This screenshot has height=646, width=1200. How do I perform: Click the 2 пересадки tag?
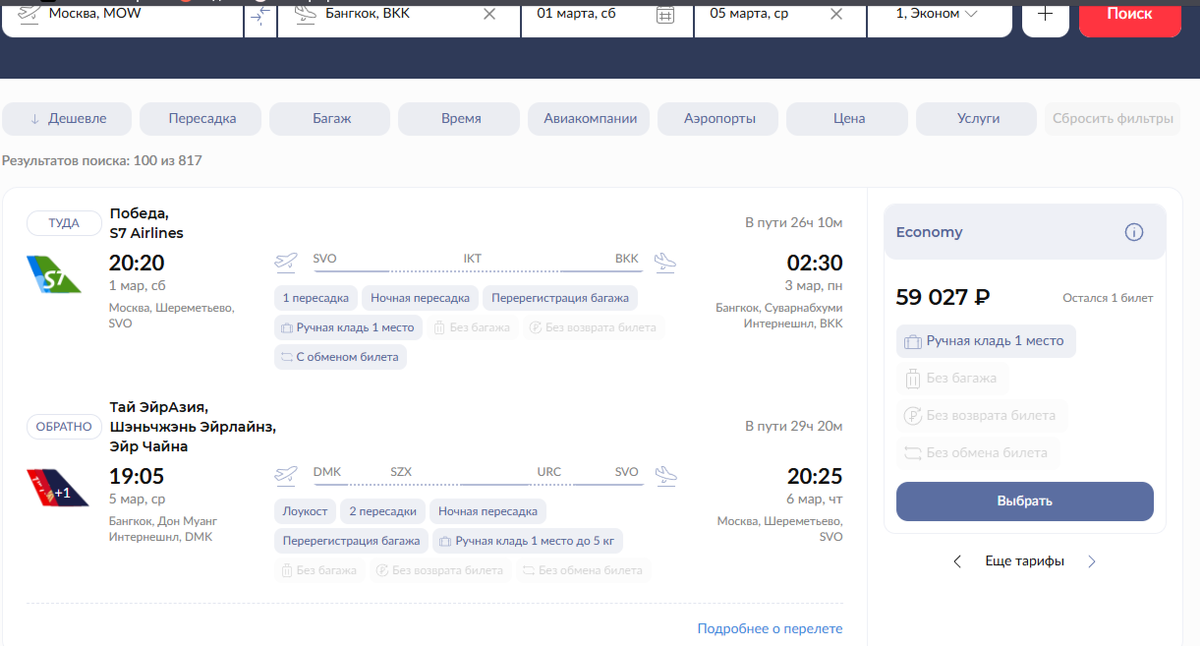coord(383,511)
